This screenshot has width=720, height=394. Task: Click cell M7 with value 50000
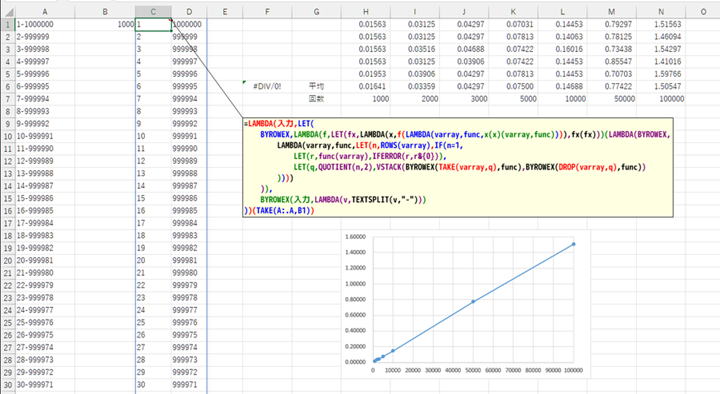[612, 99]
